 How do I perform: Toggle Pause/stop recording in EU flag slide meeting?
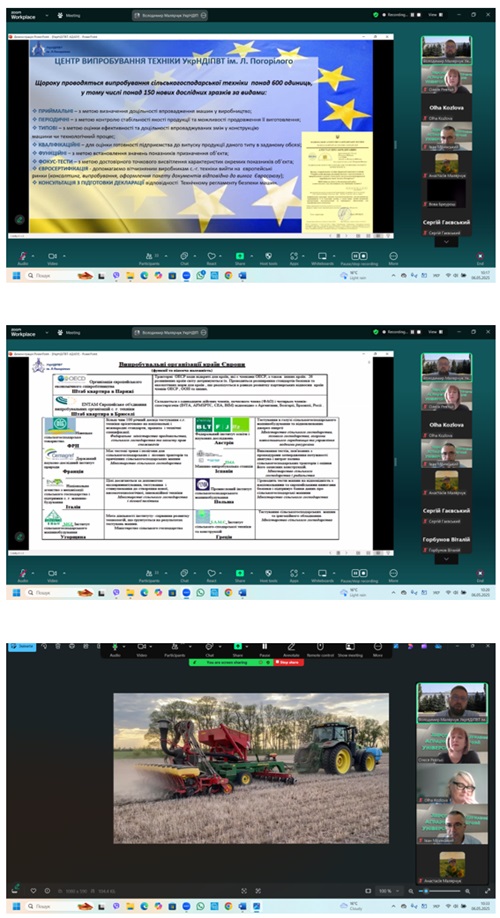tap(359, 258)
